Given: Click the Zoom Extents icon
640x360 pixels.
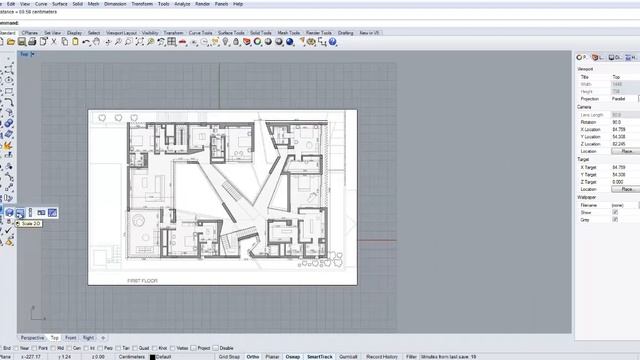Looking at the screenshot, I should pos(140,42).
